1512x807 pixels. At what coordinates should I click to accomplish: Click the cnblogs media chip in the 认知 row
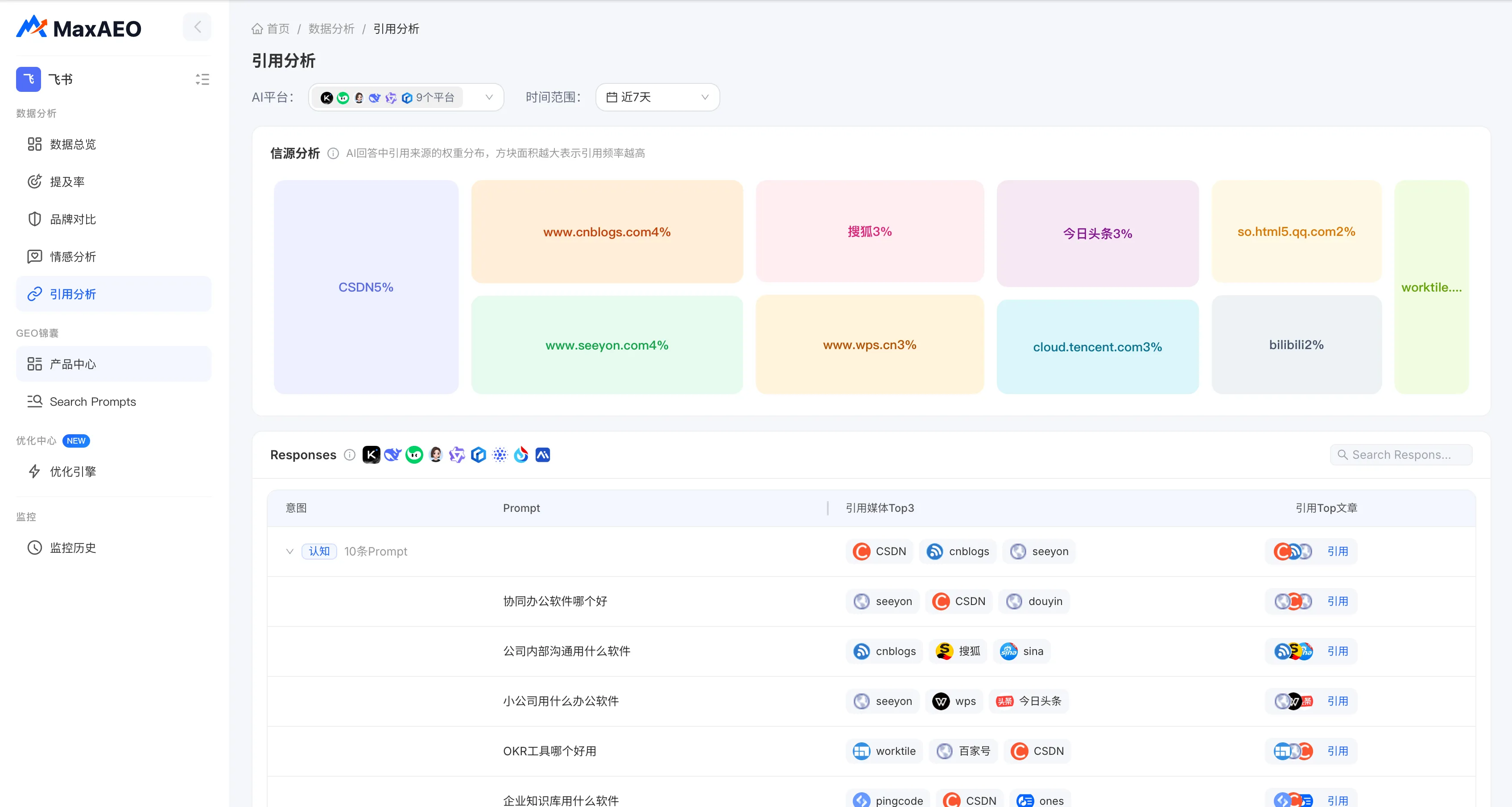[x=957, y=552]
